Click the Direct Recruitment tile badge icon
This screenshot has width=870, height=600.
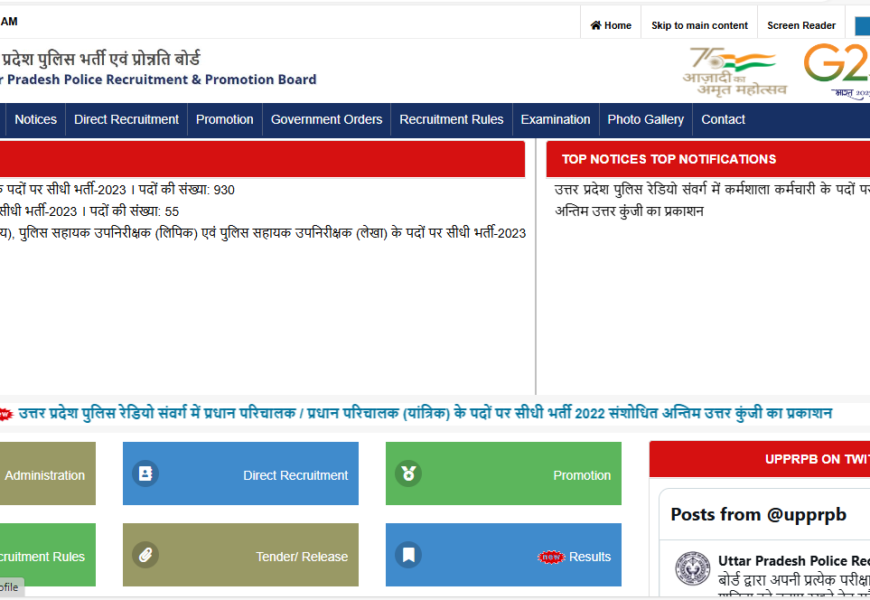coord(146,474)
